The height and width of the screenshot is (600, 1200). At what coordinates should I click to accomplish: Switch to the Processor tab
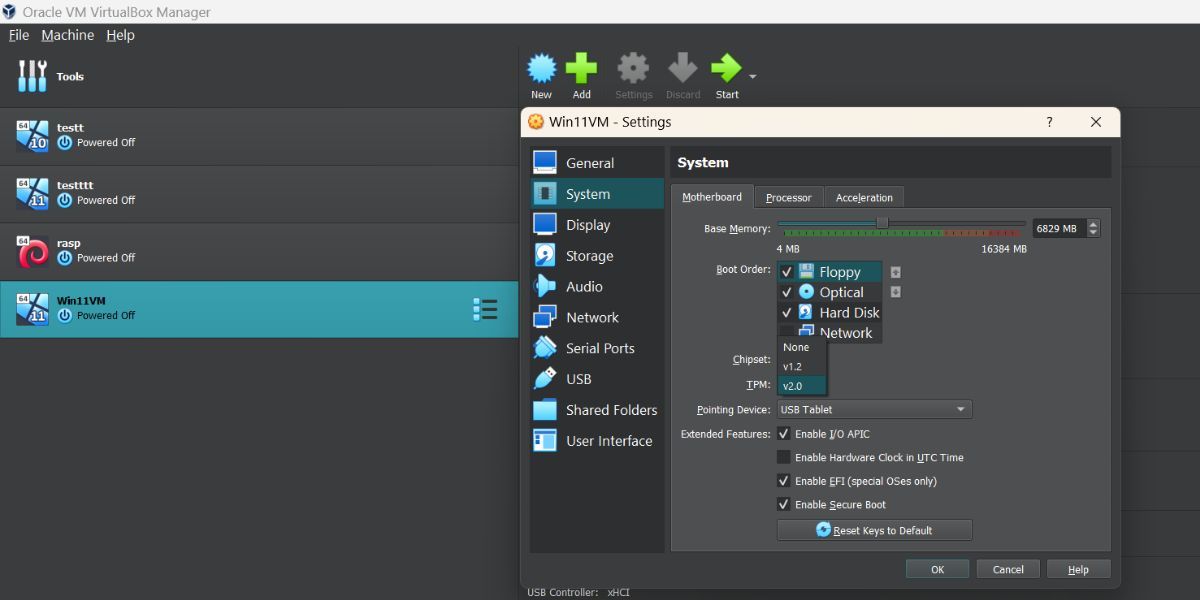click(789, 197)
